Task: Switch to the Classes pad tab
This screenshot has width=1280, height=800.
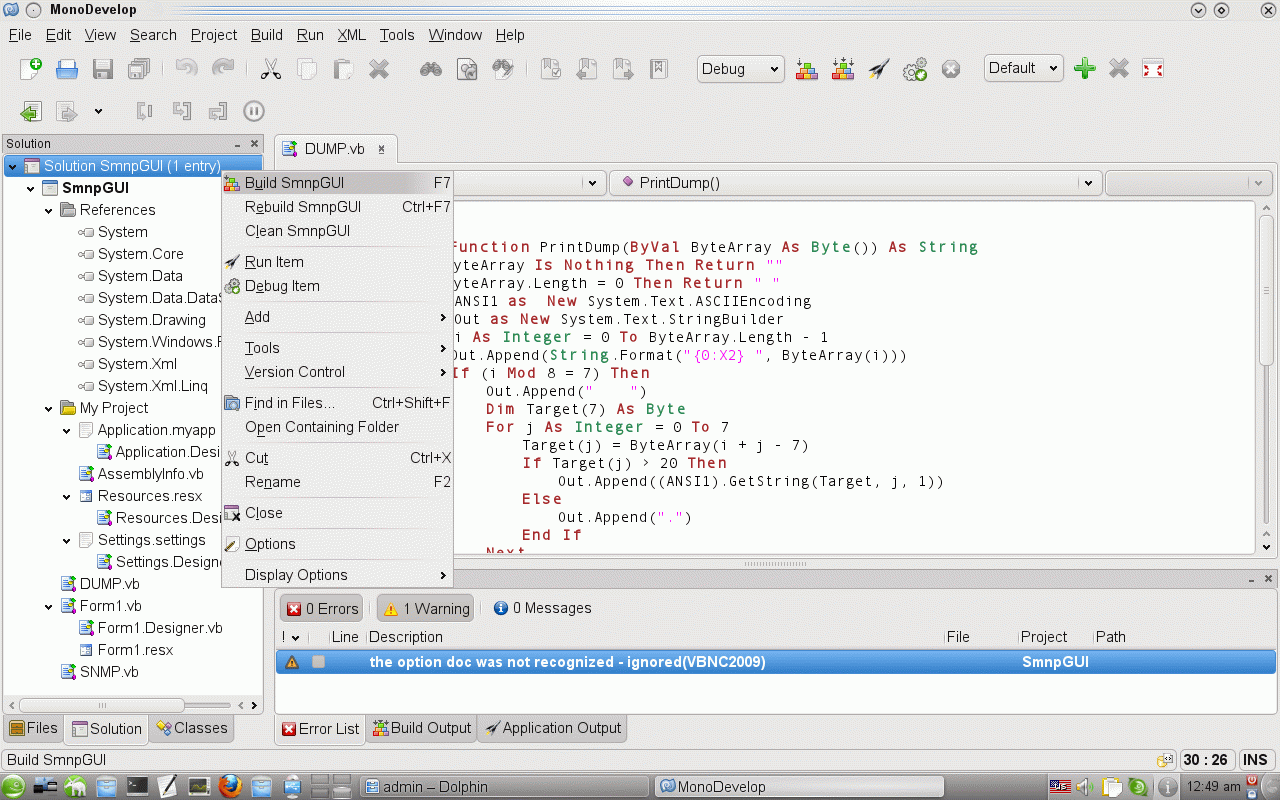Action: [x=191, y=728]
